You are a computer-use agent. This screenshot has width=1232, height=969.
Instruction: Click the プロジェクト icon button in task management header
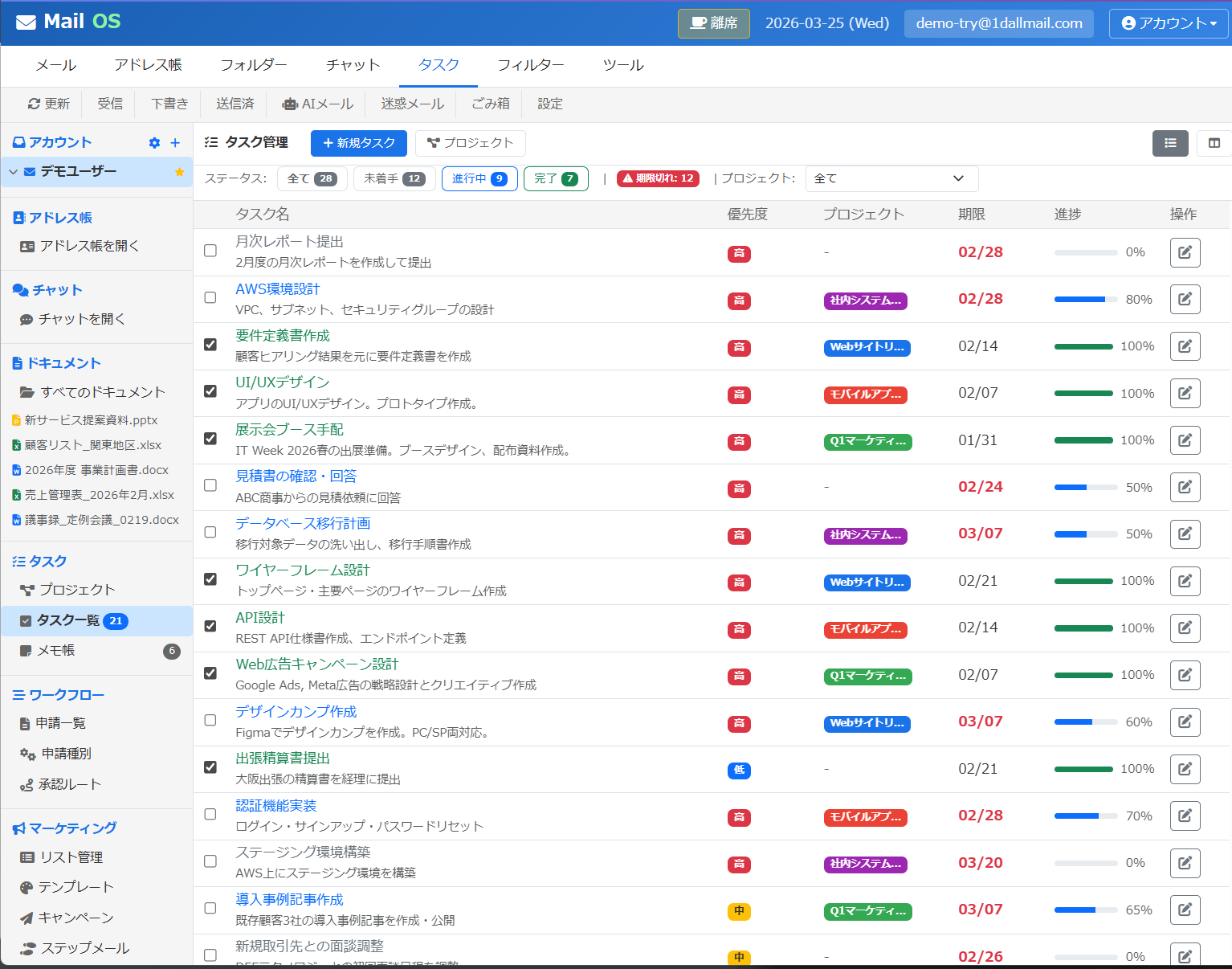pos(470,143)
